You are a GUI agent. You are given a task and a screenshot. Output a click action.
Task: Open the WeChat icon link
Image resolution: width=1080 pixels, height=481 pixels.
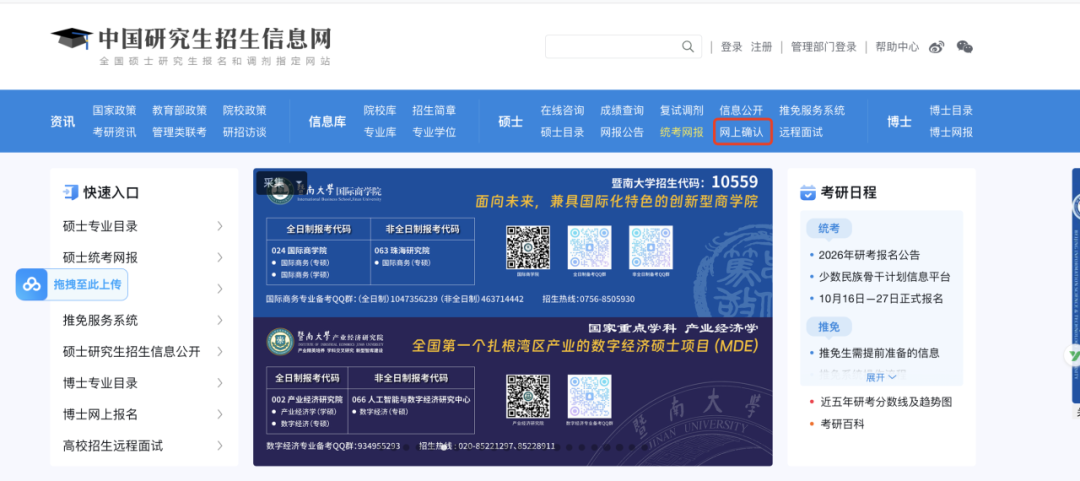click(965, 47)
